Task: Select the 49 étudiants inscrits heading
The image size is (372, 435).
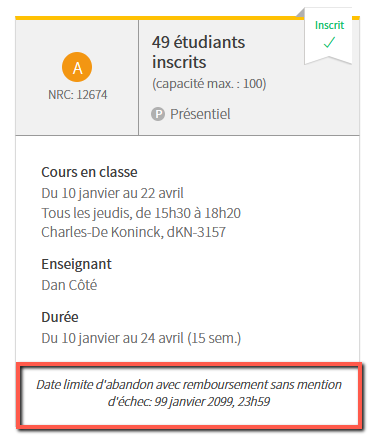Action: point(199,52)
